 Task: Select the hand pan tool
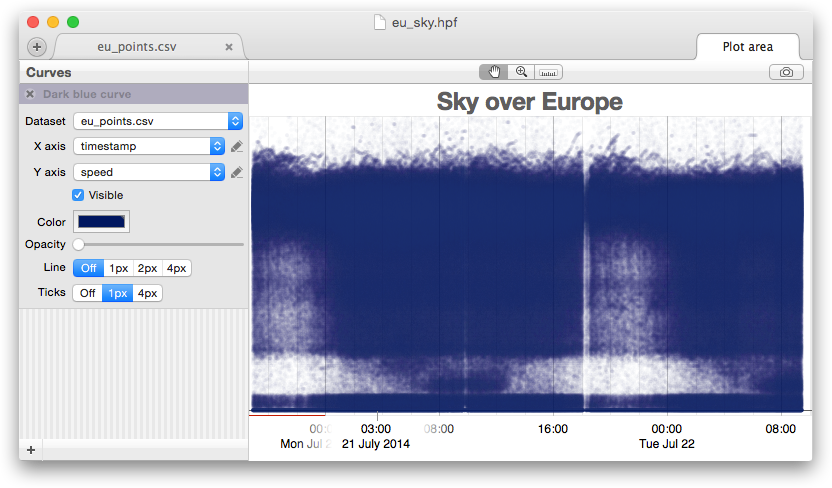tap(493, 72)
